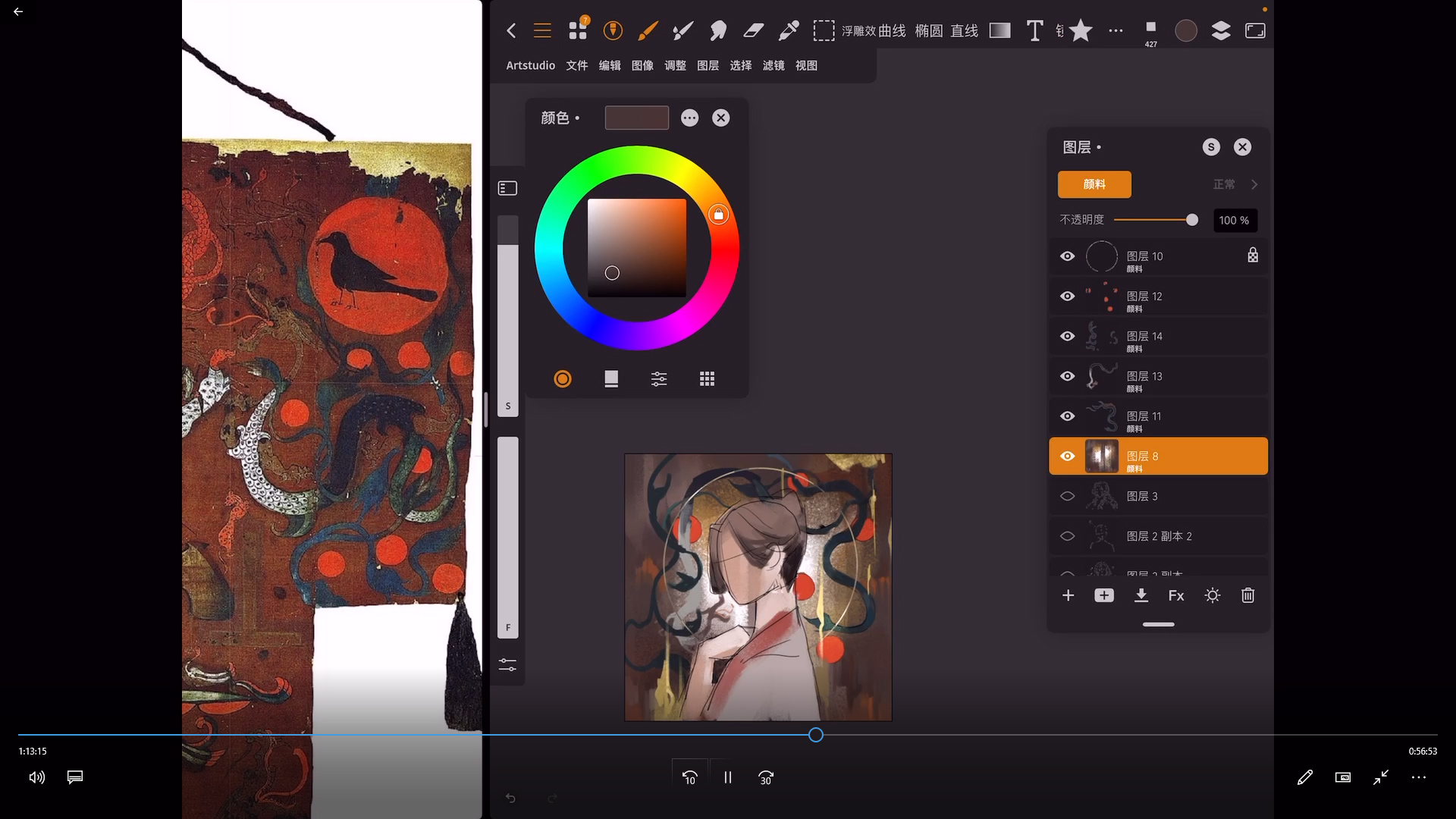Screen dimensions: 1456x819
Task: Toggle visibility of 图层 8
Action: [1067, 457]
